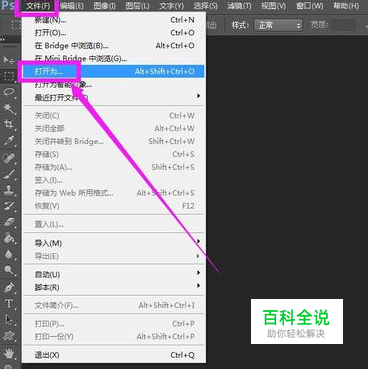
Task: Open the 帮助(H) menu
Action: [346, 6]
